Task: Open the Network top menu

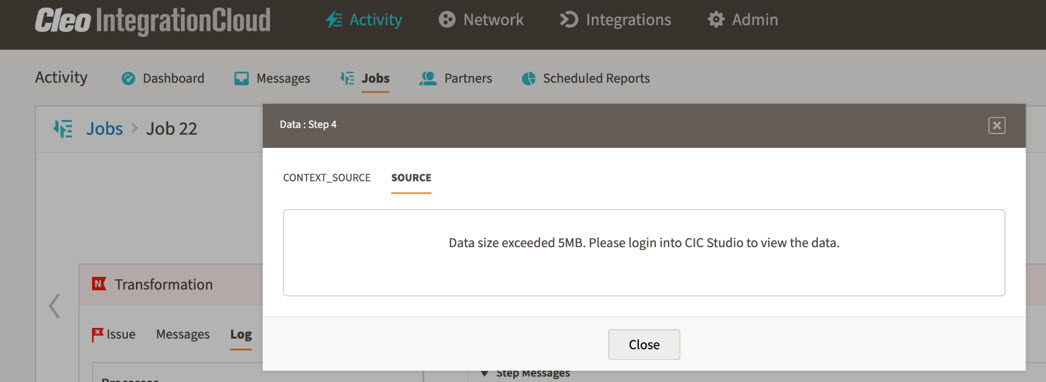Action: coord(481,20)
